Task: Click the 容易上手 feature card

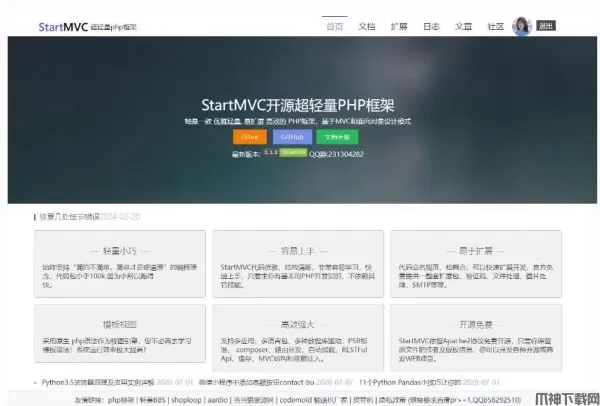Action: [298, 264]
